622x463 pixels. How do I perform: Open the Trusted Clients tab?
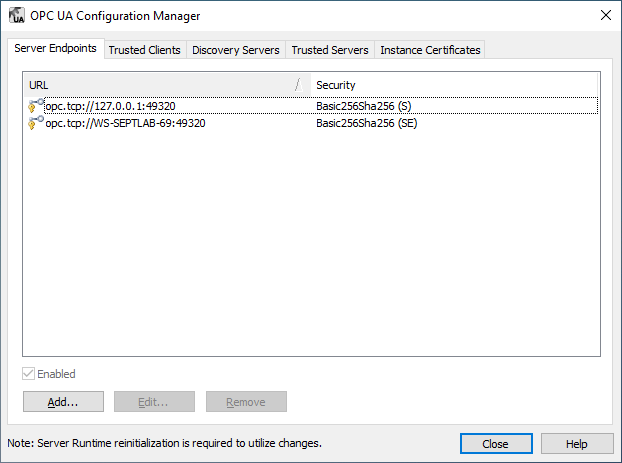coord(144,50)
